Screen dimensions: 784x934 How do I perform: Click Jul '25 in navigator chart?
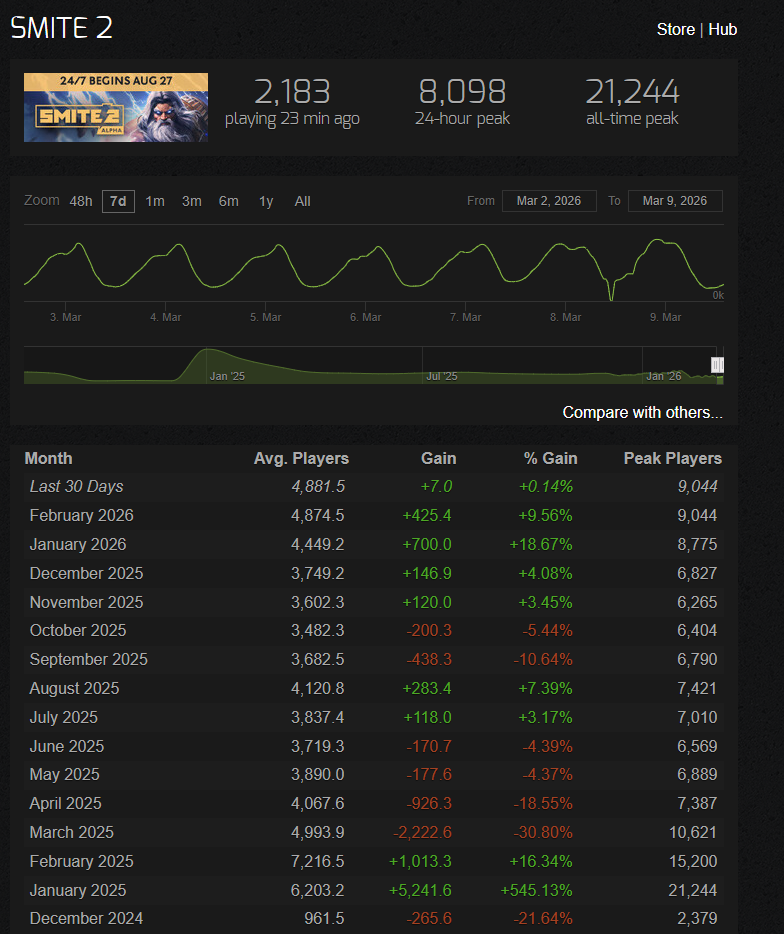click(441, 376)
